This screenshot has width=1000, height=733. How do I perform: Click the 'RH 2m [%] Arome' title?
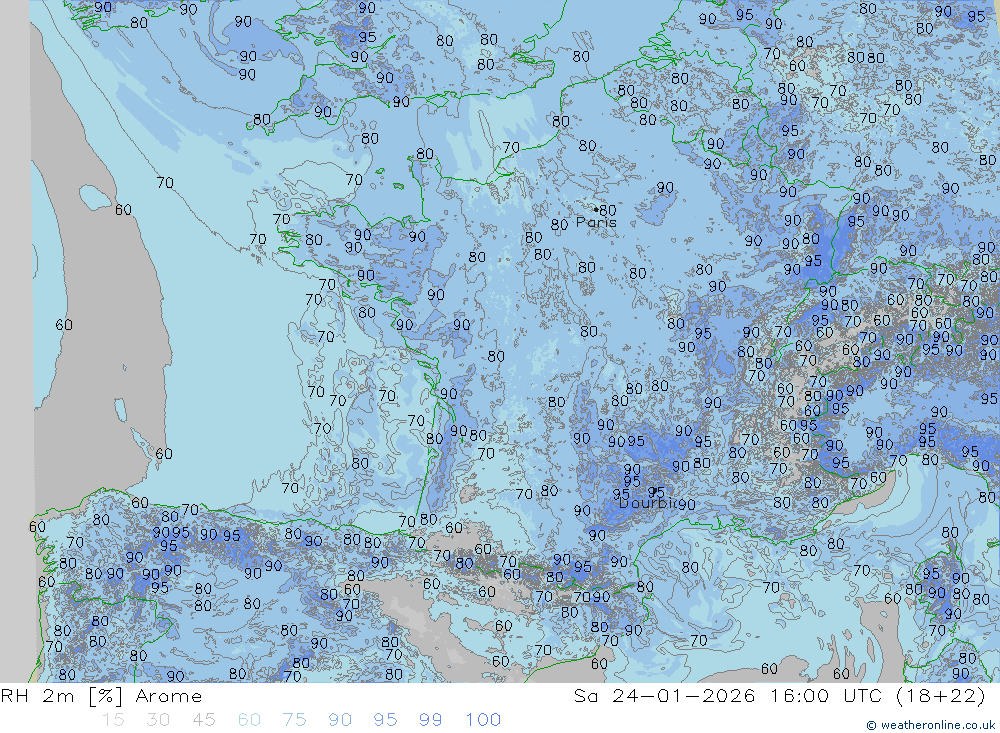[x=101, y=696]
